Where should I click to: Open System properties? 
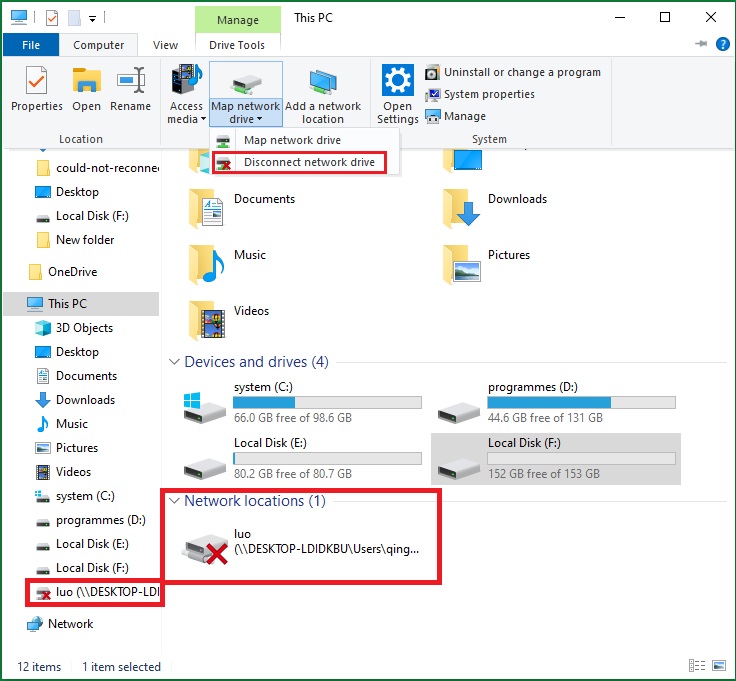[x=480, y=94]
